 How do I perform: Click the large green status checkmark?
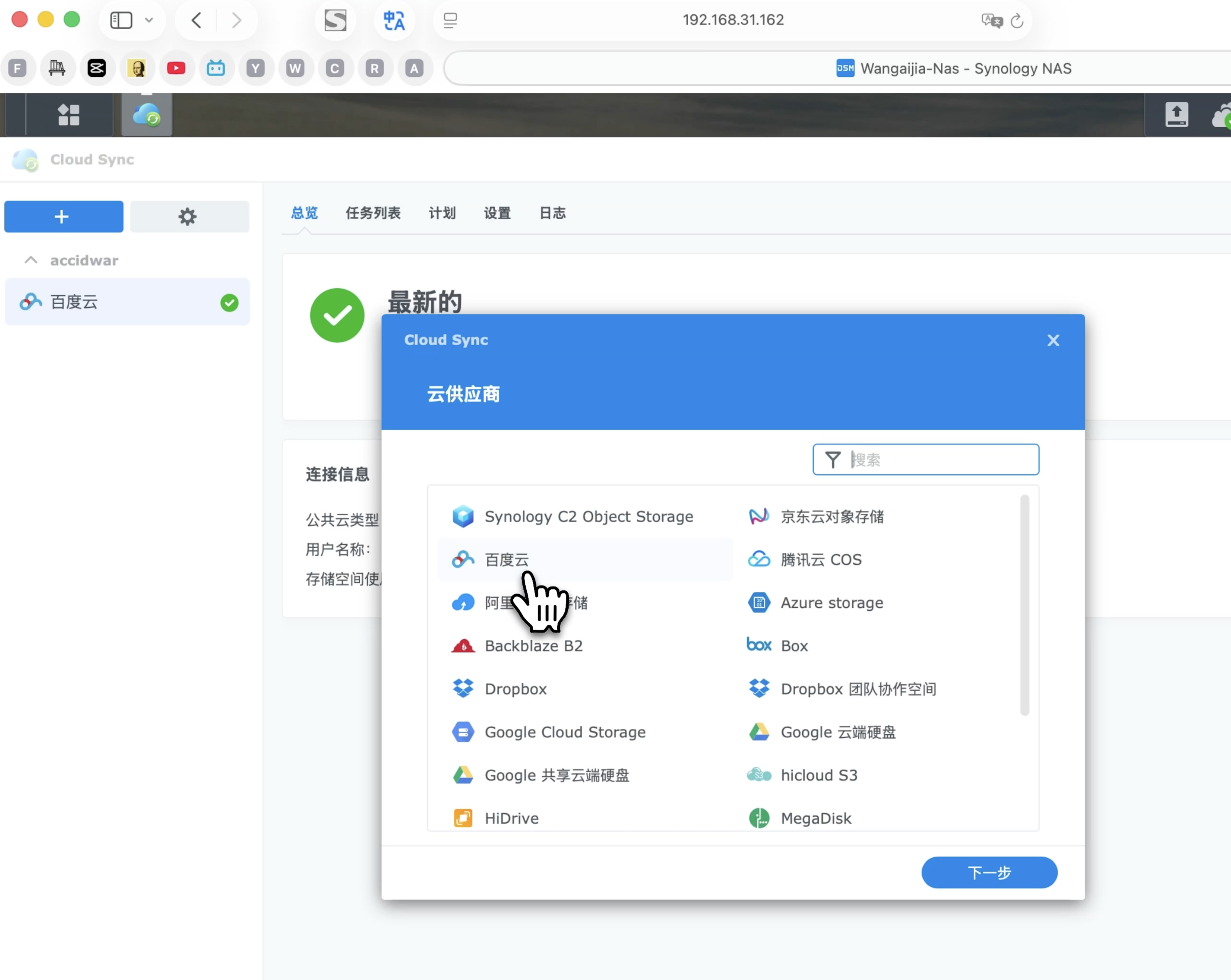click(x=337, y=315)
